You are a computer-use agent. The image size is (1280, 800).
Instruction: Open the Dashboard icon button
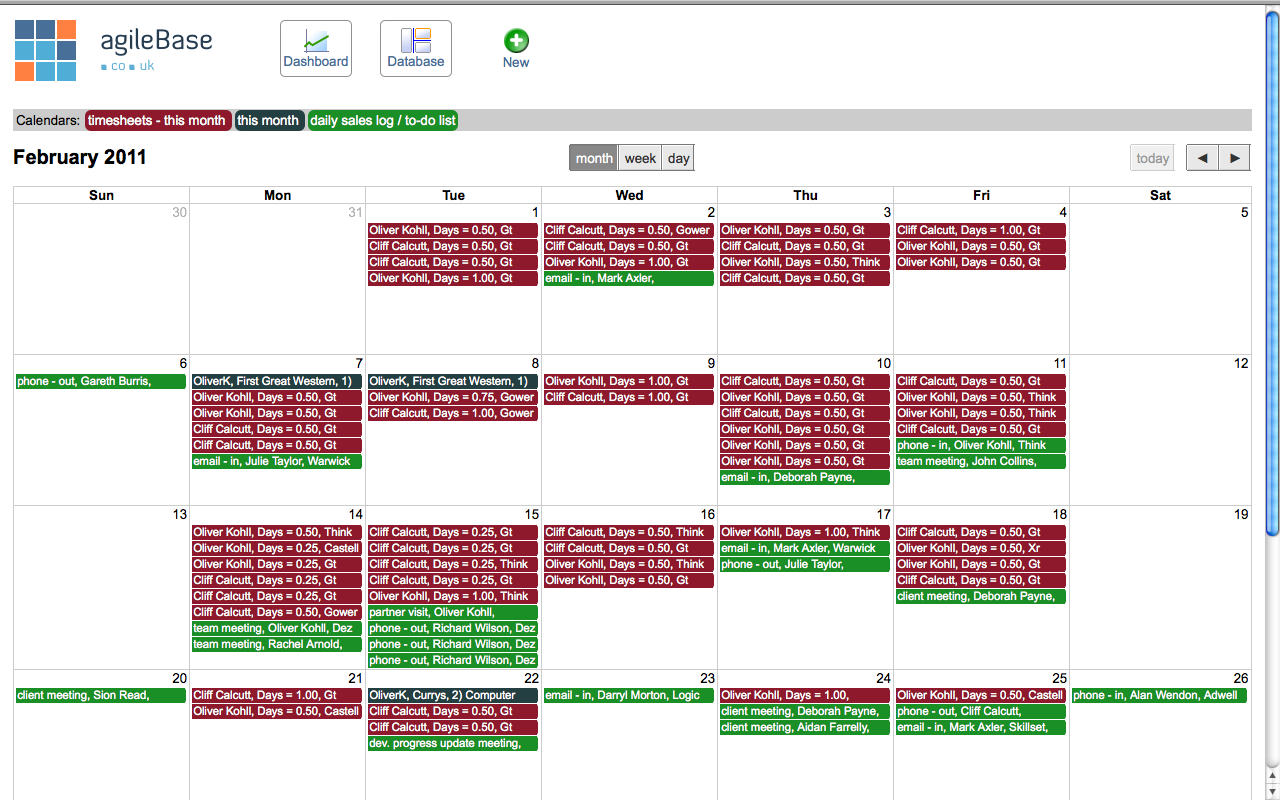316,48
